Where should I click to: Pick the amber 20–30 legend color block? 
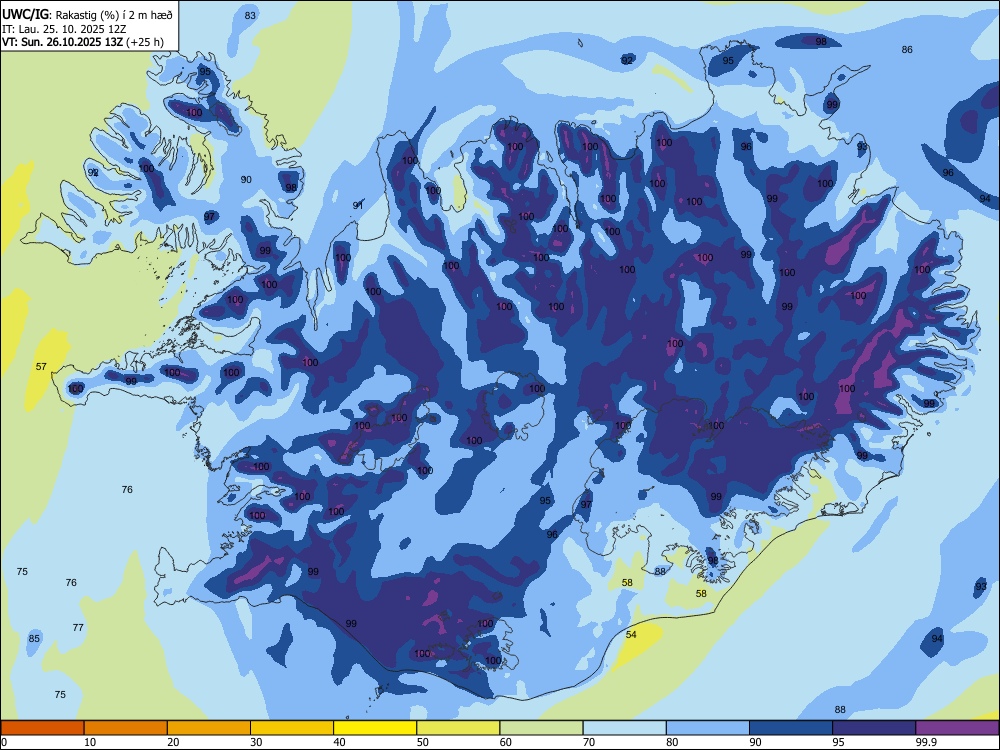pos(209,728)
